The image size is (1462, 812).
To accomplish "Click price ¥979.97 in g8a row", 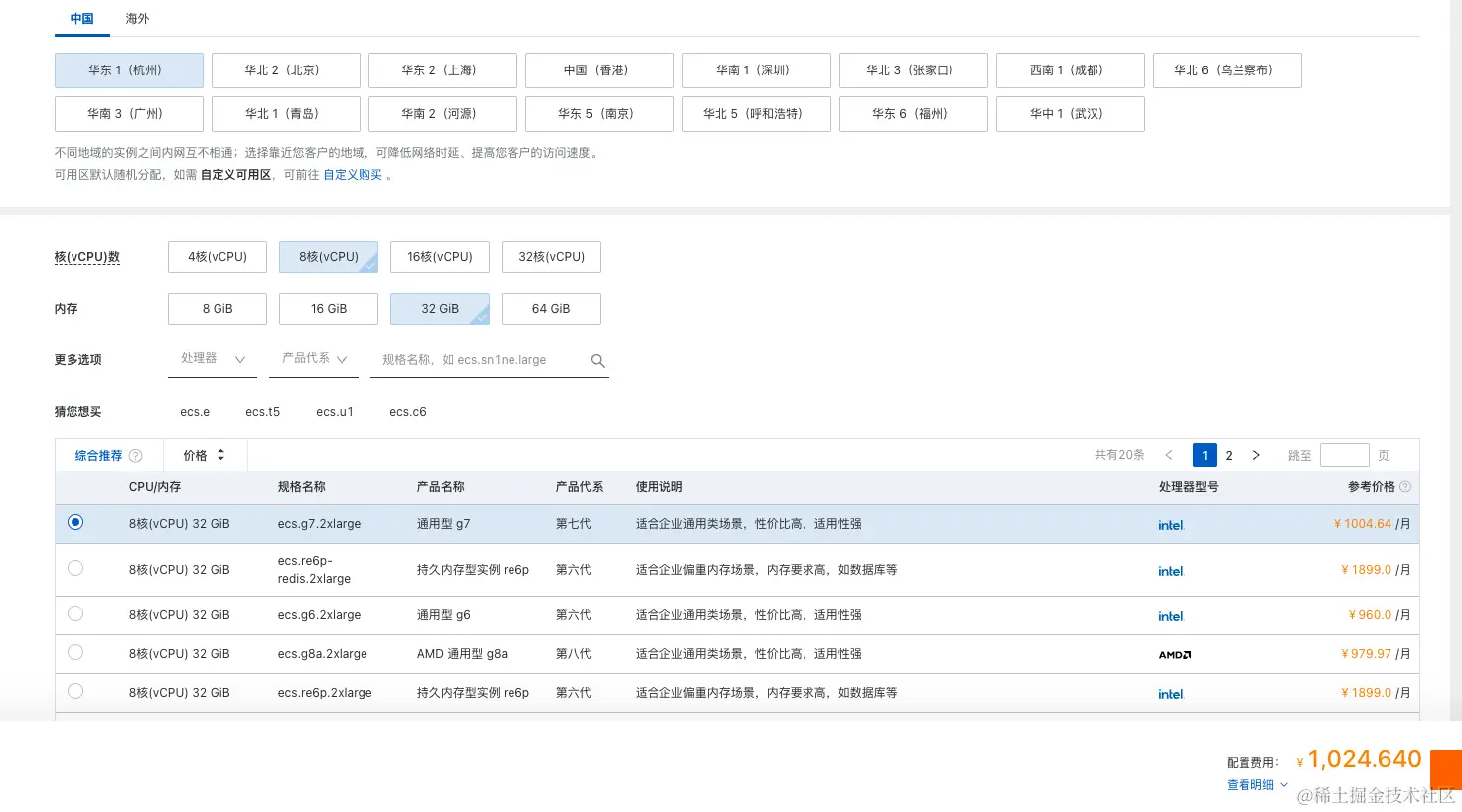I will pyautogui.click(x=1367, y=654).
